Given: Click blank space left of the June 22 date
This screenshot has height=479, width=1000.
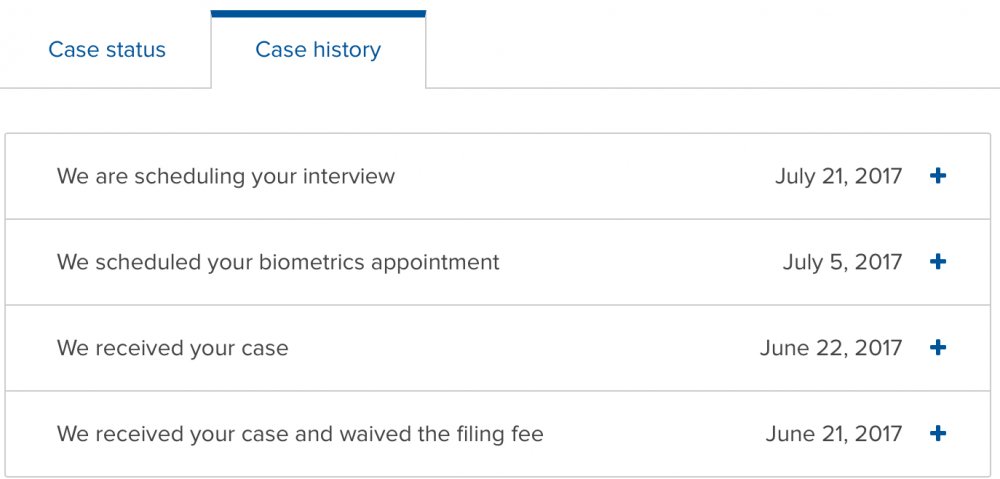Looking at the screenshot, I should point(520,349).
